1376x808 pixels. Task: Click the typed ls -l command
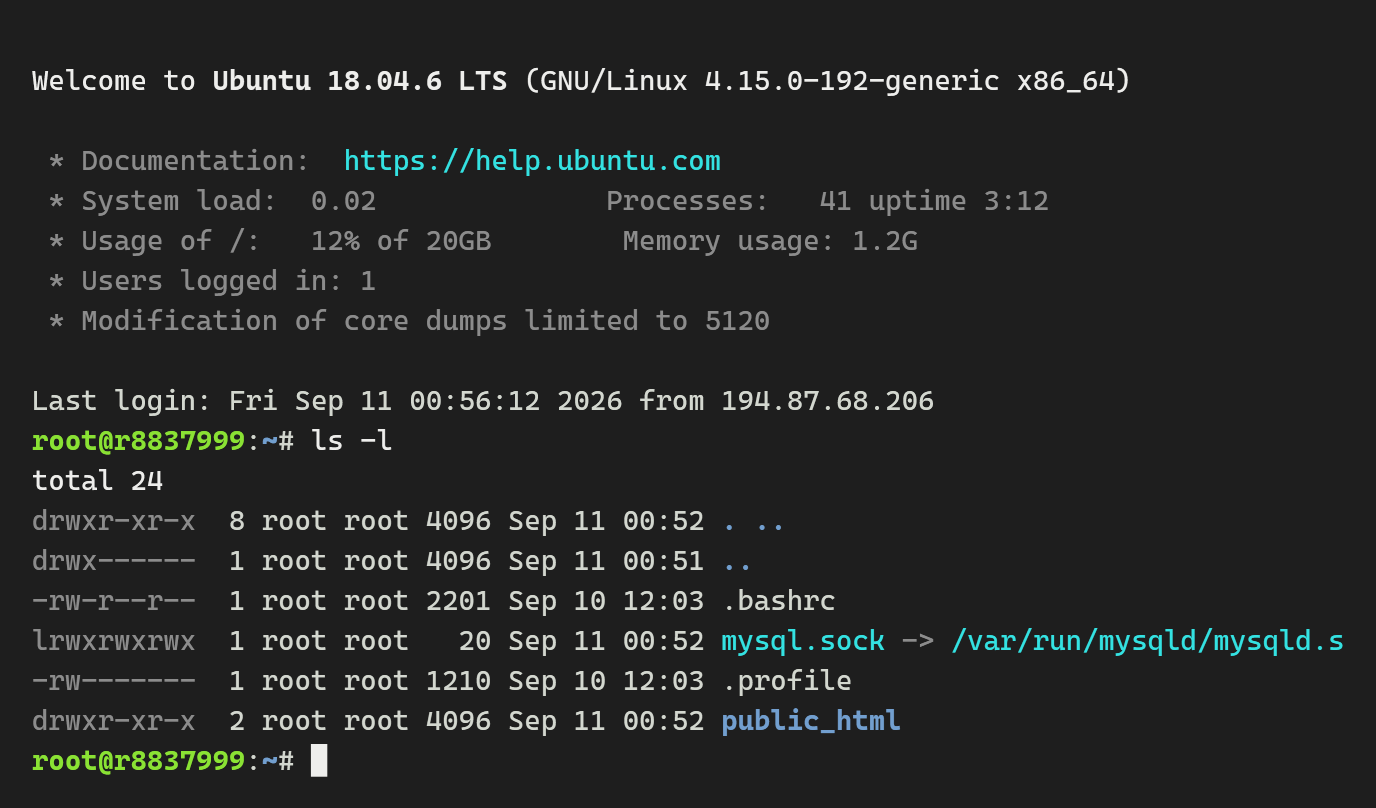[352, 441]
